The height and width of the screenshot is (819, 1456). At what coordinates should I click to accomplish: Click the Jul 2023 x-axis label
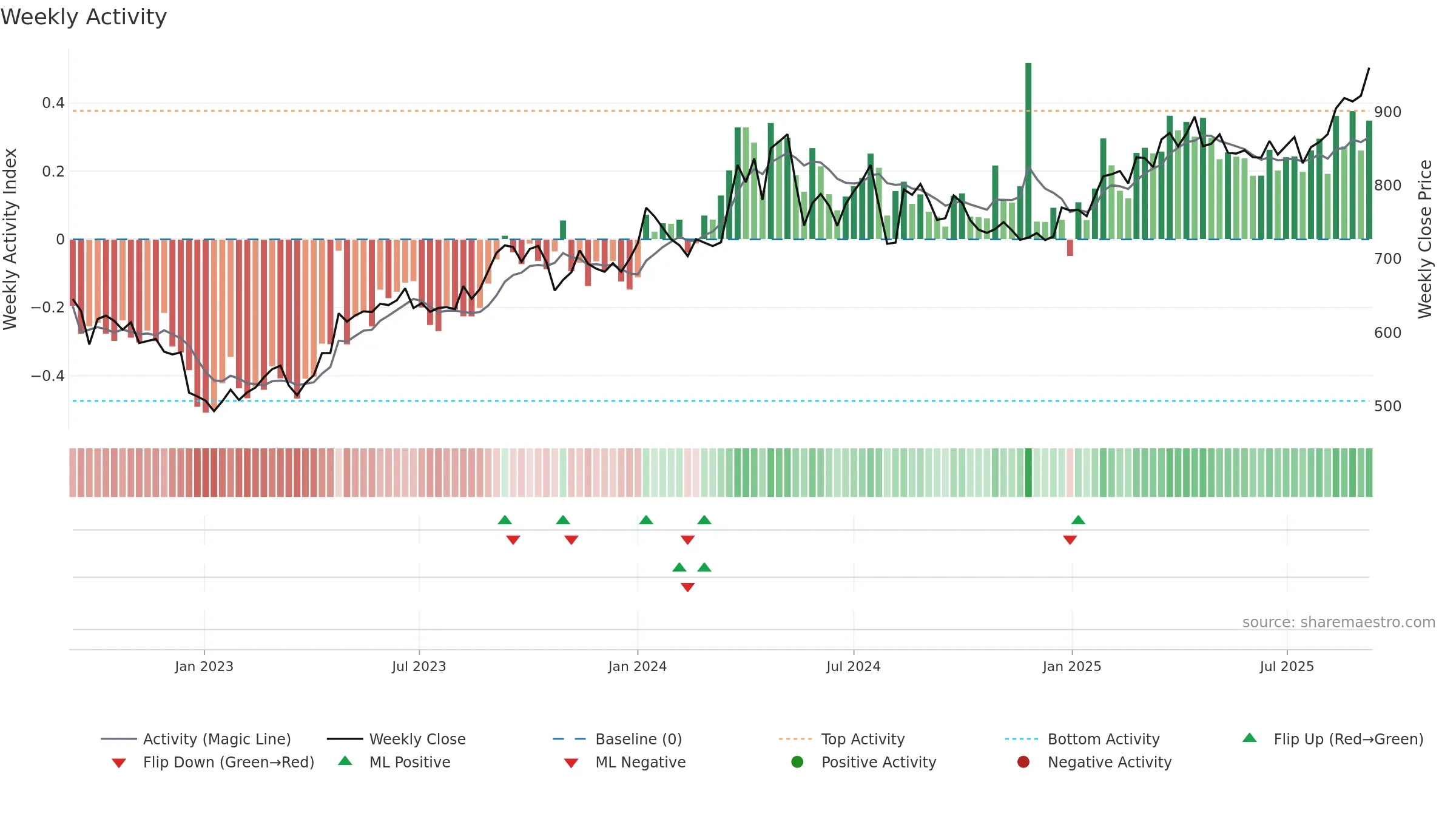(x=419, y=667)
